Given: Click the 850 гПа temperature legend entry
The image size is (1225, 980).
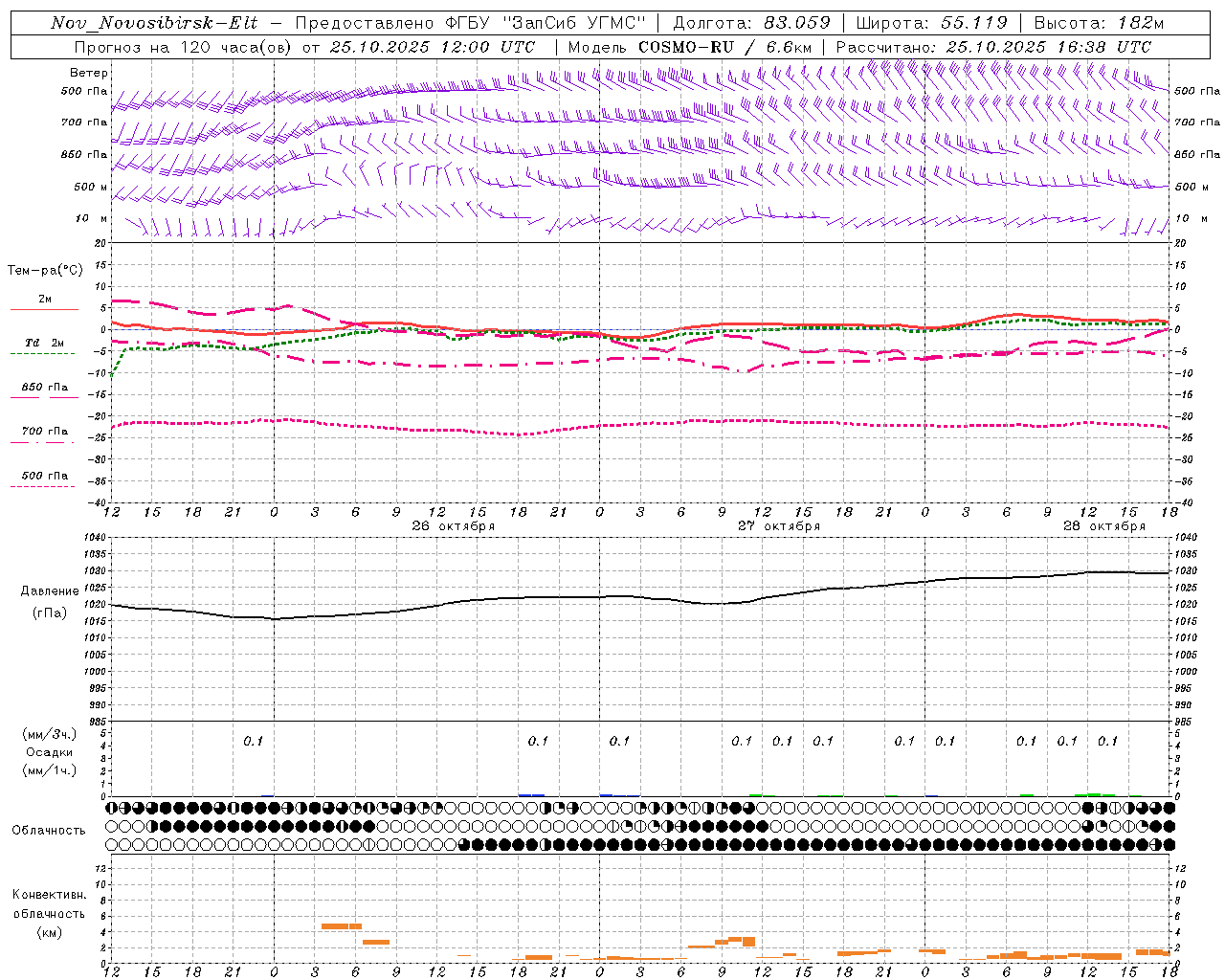Looking at the screenshot, I should (44, 388).
